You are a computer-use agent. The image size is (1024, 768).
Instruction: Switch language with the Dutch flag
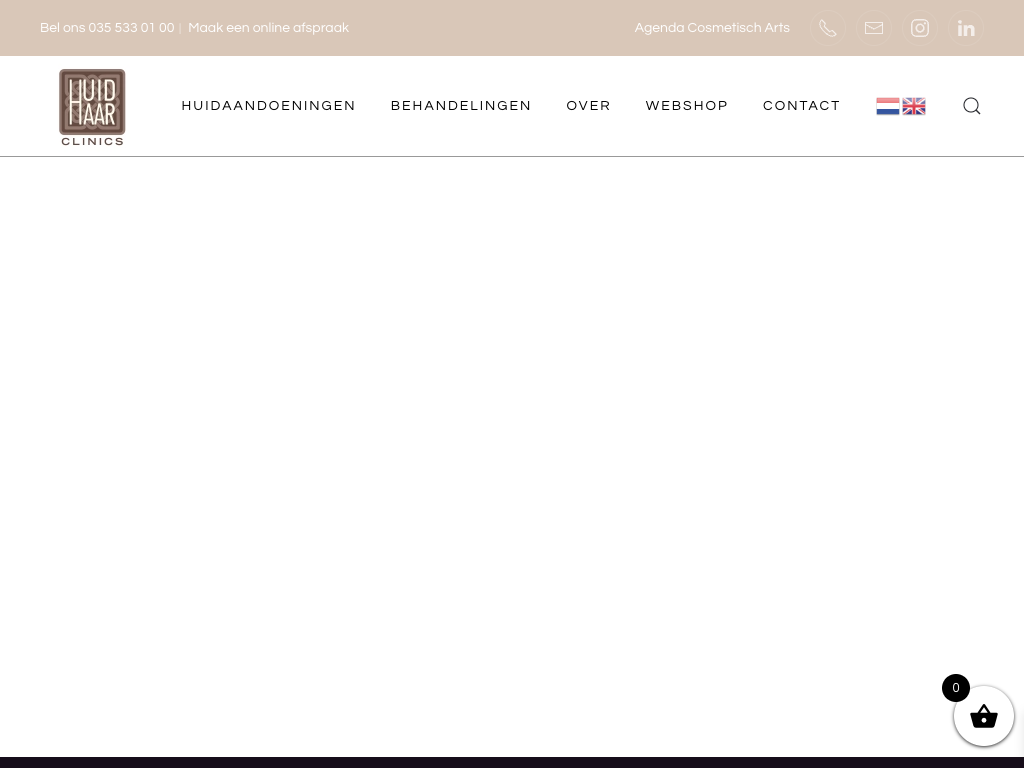[x=887, y=106]
